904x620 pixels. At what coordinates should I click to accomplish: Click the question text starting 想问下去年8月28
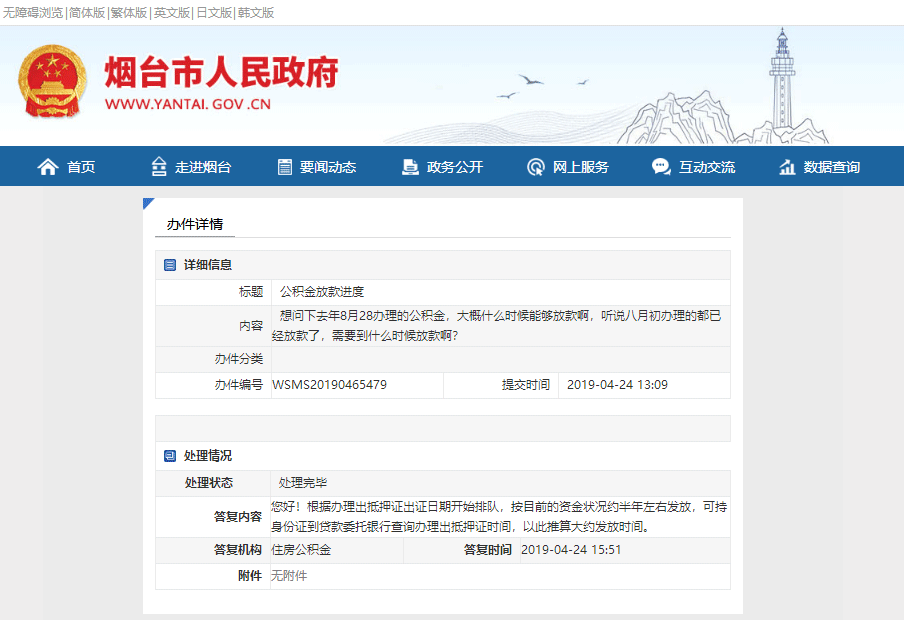(497, 326)
